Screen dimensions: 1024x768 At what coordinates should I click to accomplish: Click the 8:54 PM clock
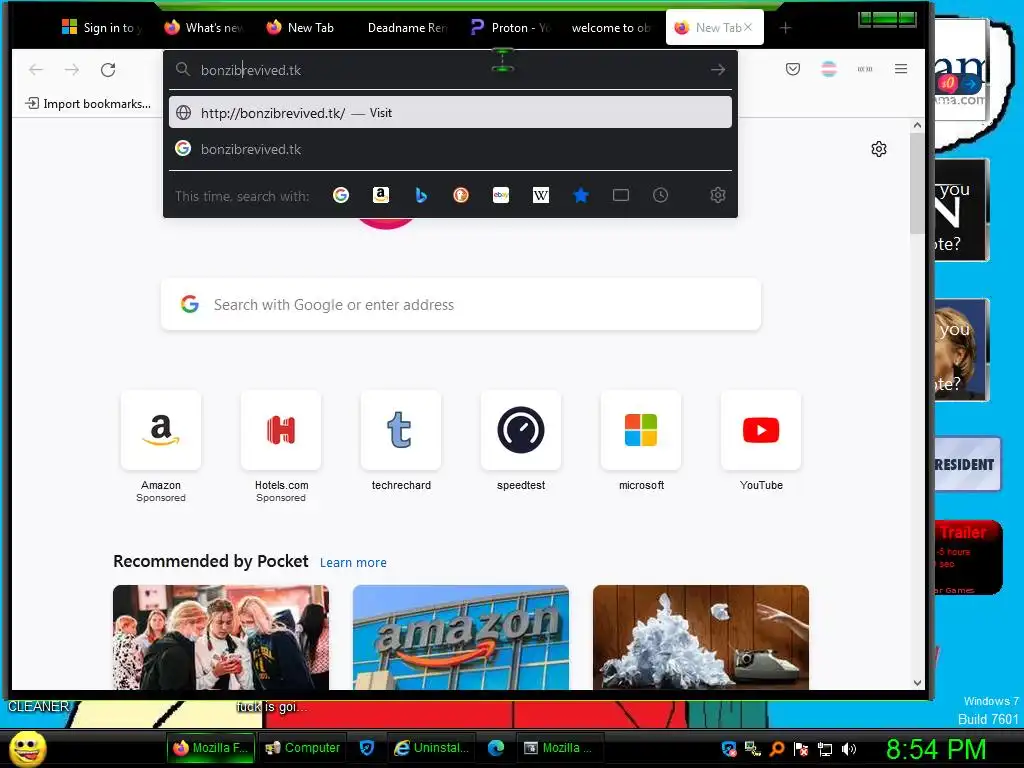936,749
